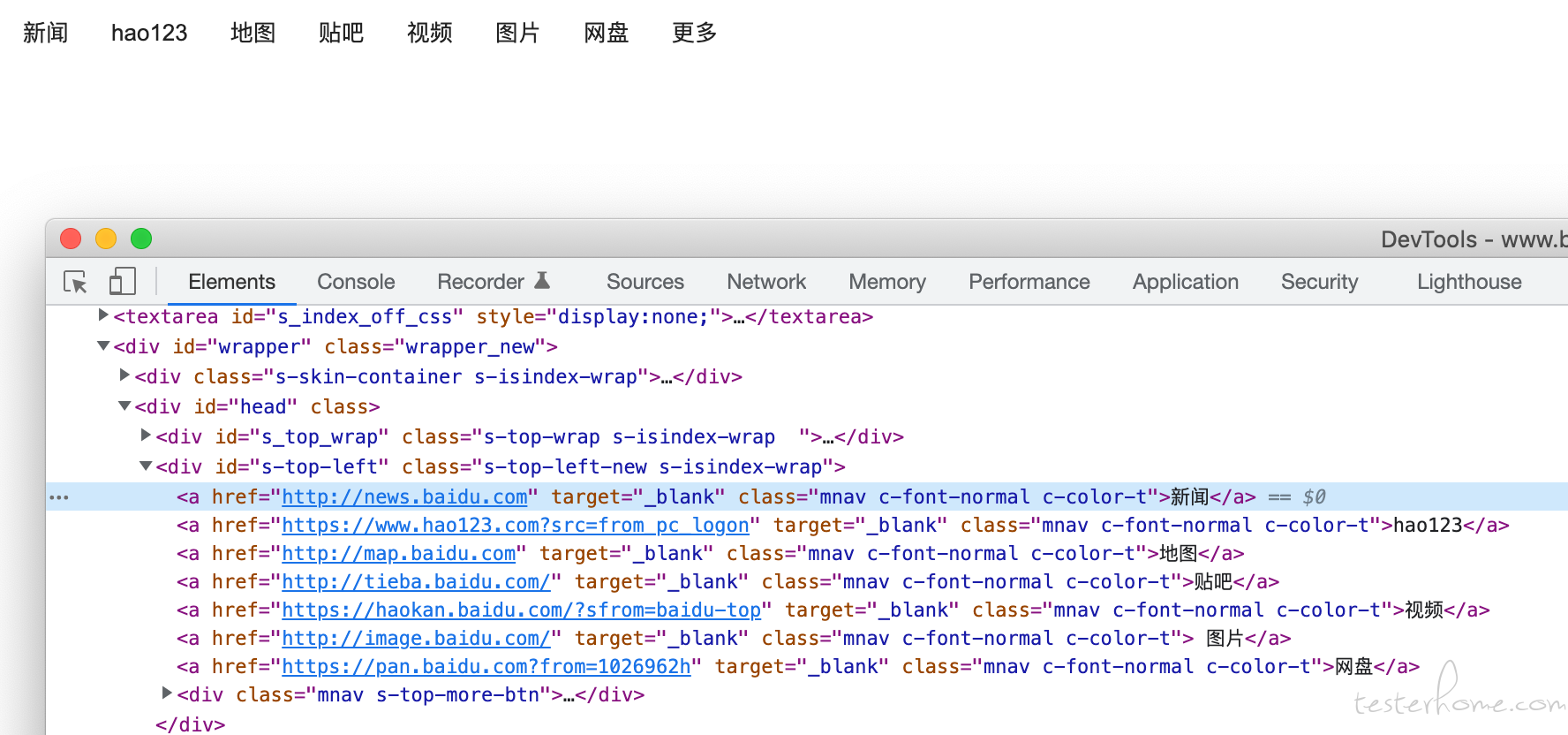Open the 地图 page link
The width and height of the screenshot is (1568, 735).
[x=253, y=33]
